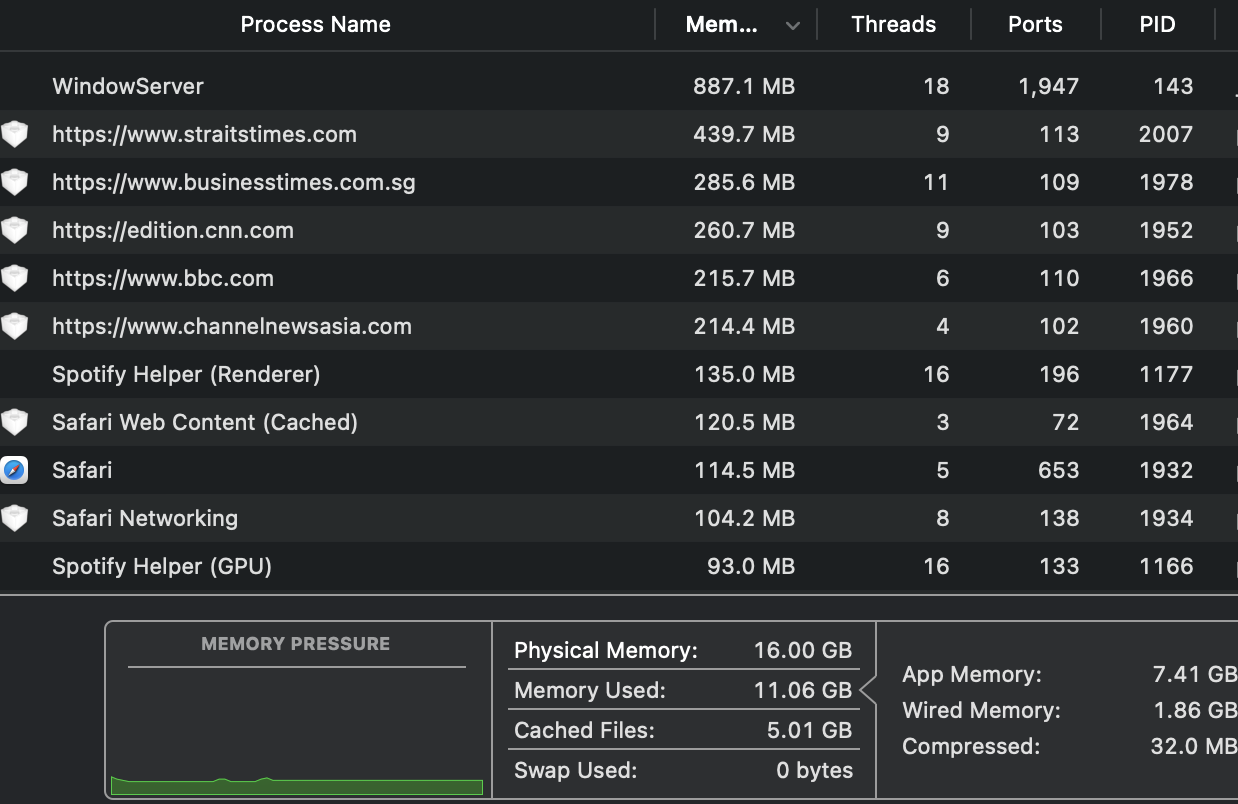
Task: Click the MEMORY PRESSURE heading
Action: pos(296,643)
